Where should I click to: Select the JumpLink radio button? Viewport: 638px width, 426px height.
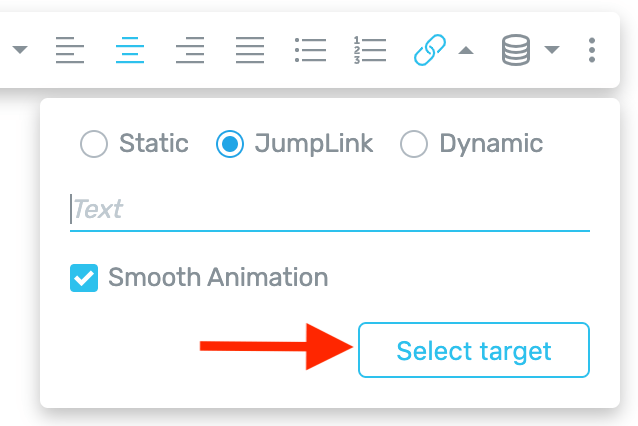(x=230, y=144)
